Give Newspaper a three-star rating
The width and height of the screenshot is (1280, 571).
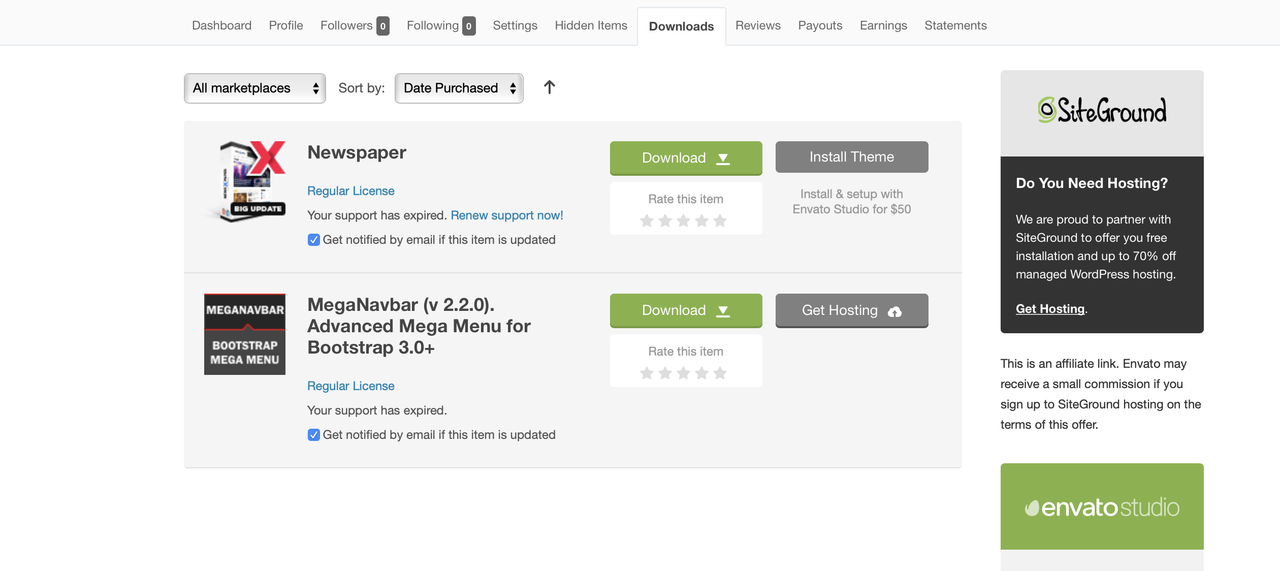pos(684,220)
